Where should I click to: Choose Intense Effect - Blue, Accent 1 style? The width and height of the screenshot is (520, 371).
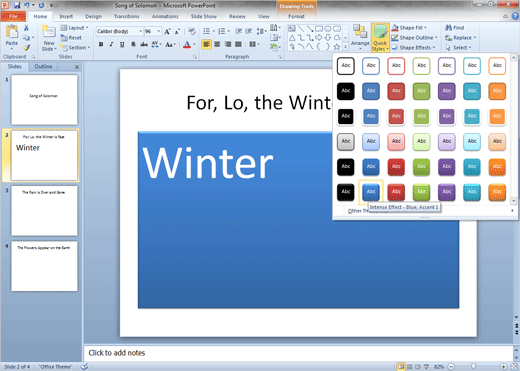(371, 192)
